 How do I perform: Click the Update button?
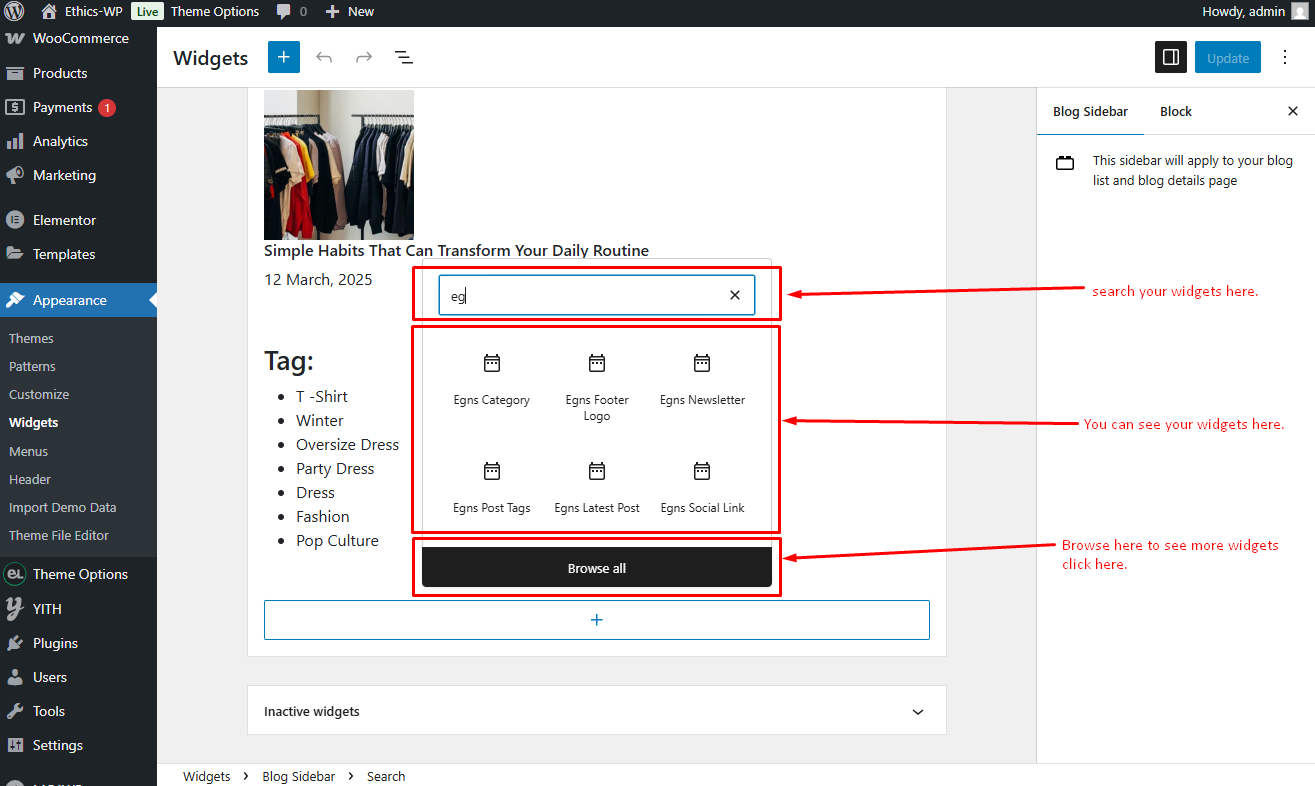pyautogui.click(x=1228, y=57)
